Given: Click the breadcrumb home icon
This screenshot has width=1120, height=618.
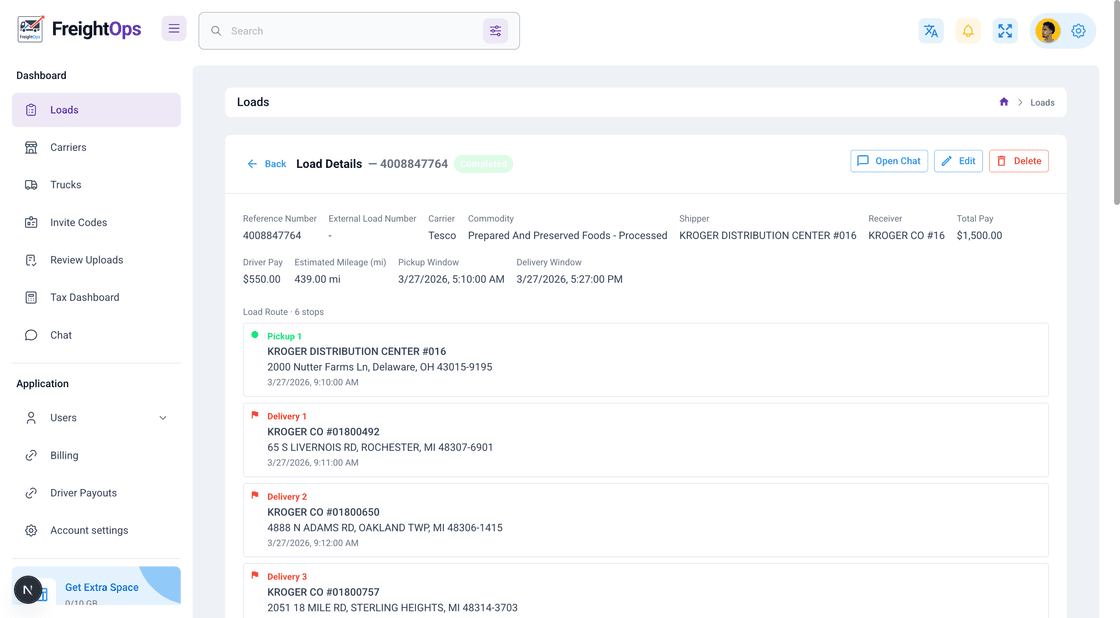Looking at the screenshot, I should tap(1004, 102).
